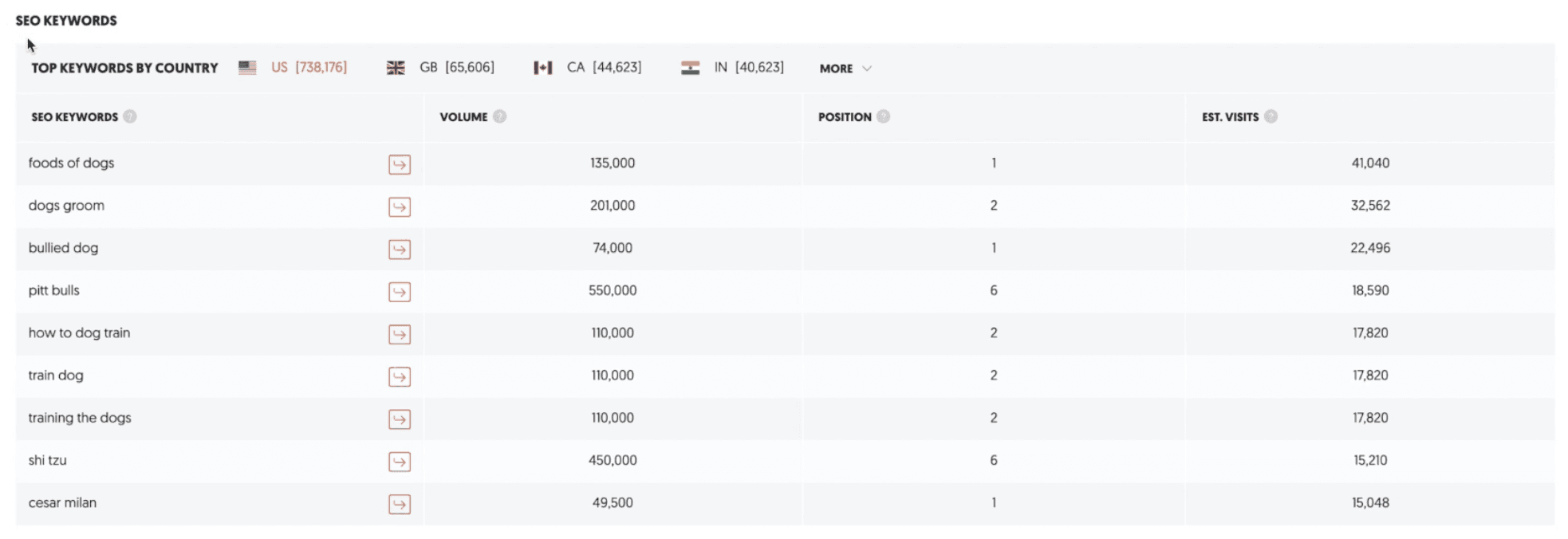Click help icon beside Position header
The width and height of the screenshot is (1568, 539).
pos(883,116)
